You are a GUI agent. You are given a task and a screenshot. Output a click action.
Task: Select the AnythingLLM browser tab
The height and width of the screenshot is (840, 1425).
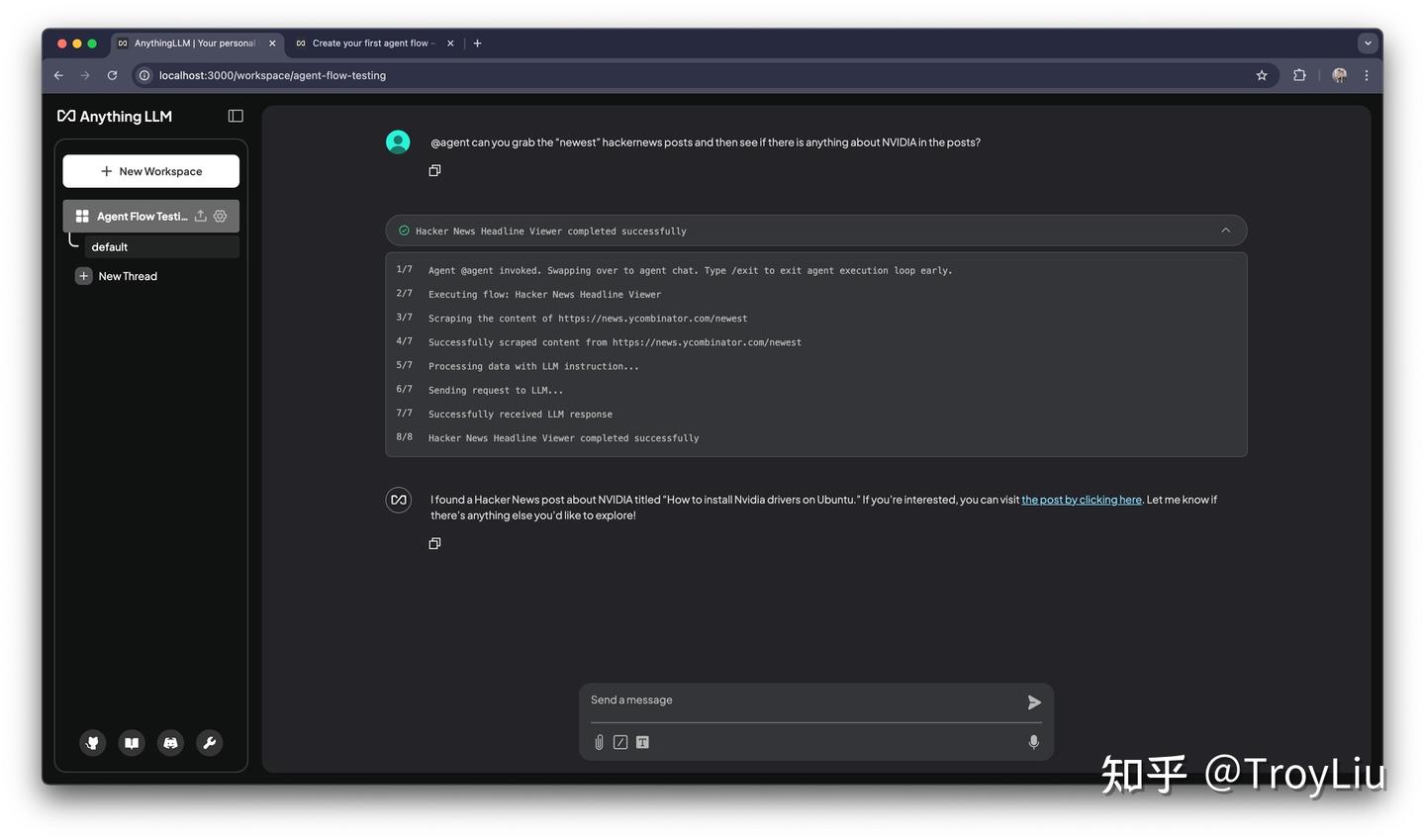[x=194, y=44]
